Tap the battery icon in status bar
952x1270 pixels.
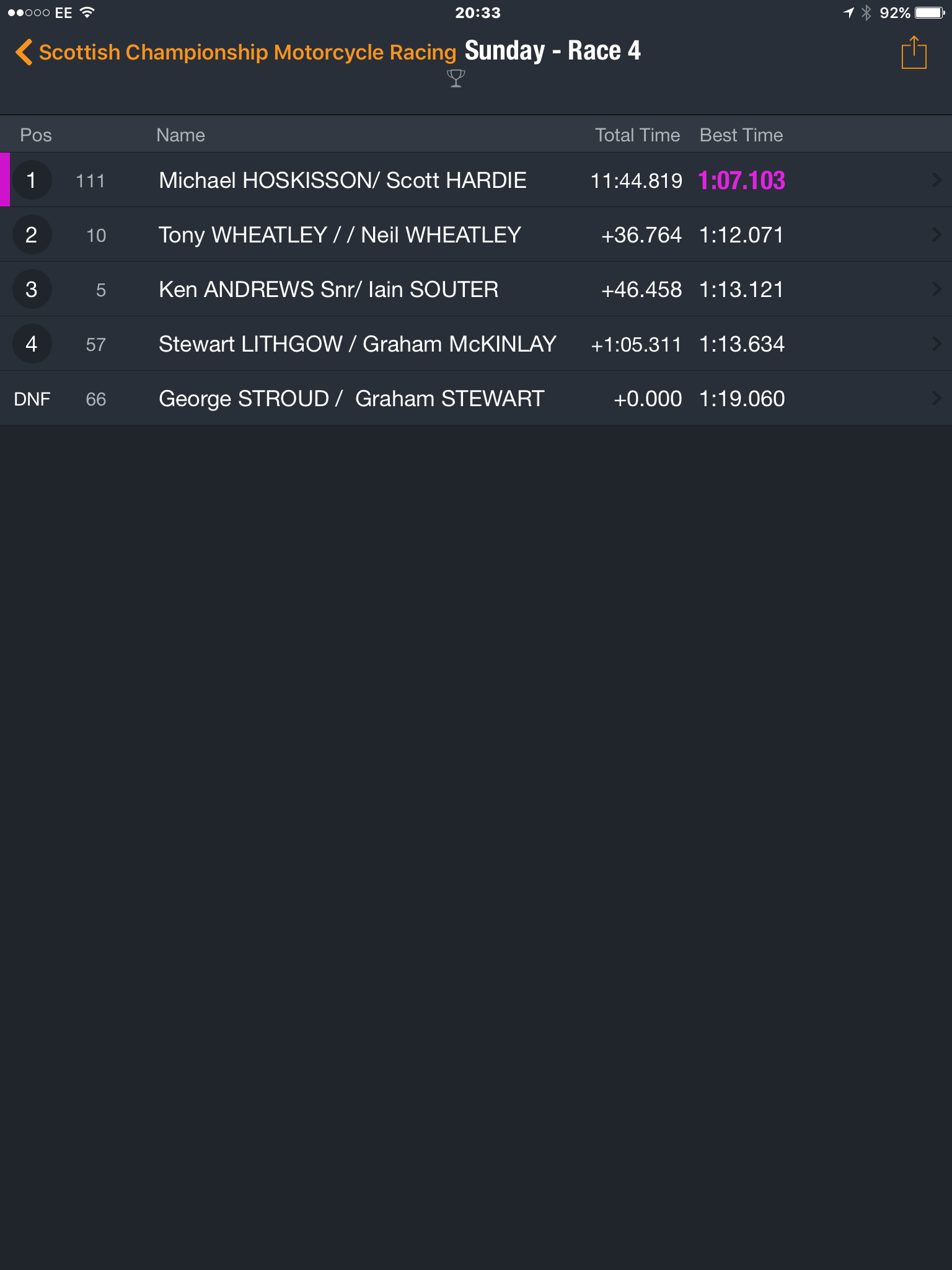coord(930,13)
